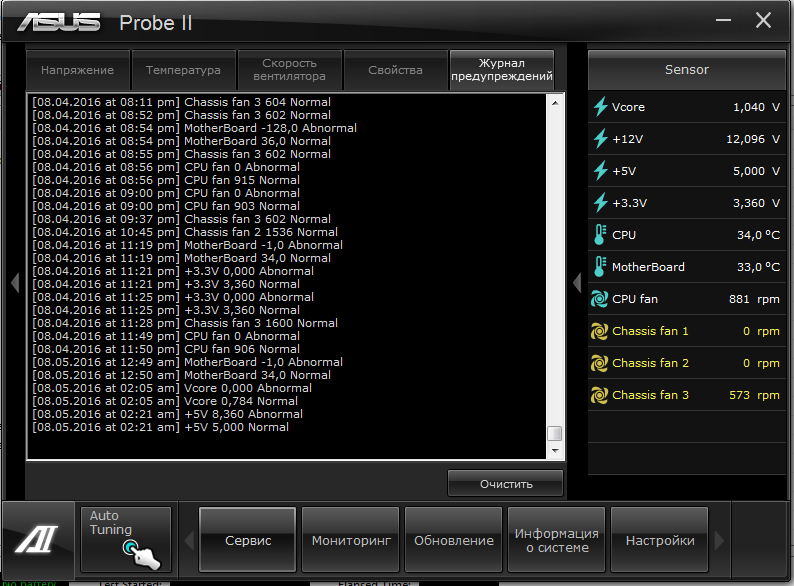Click the Chassis fan 2 icon
This screenshot has width=794, height=586.
600,363
